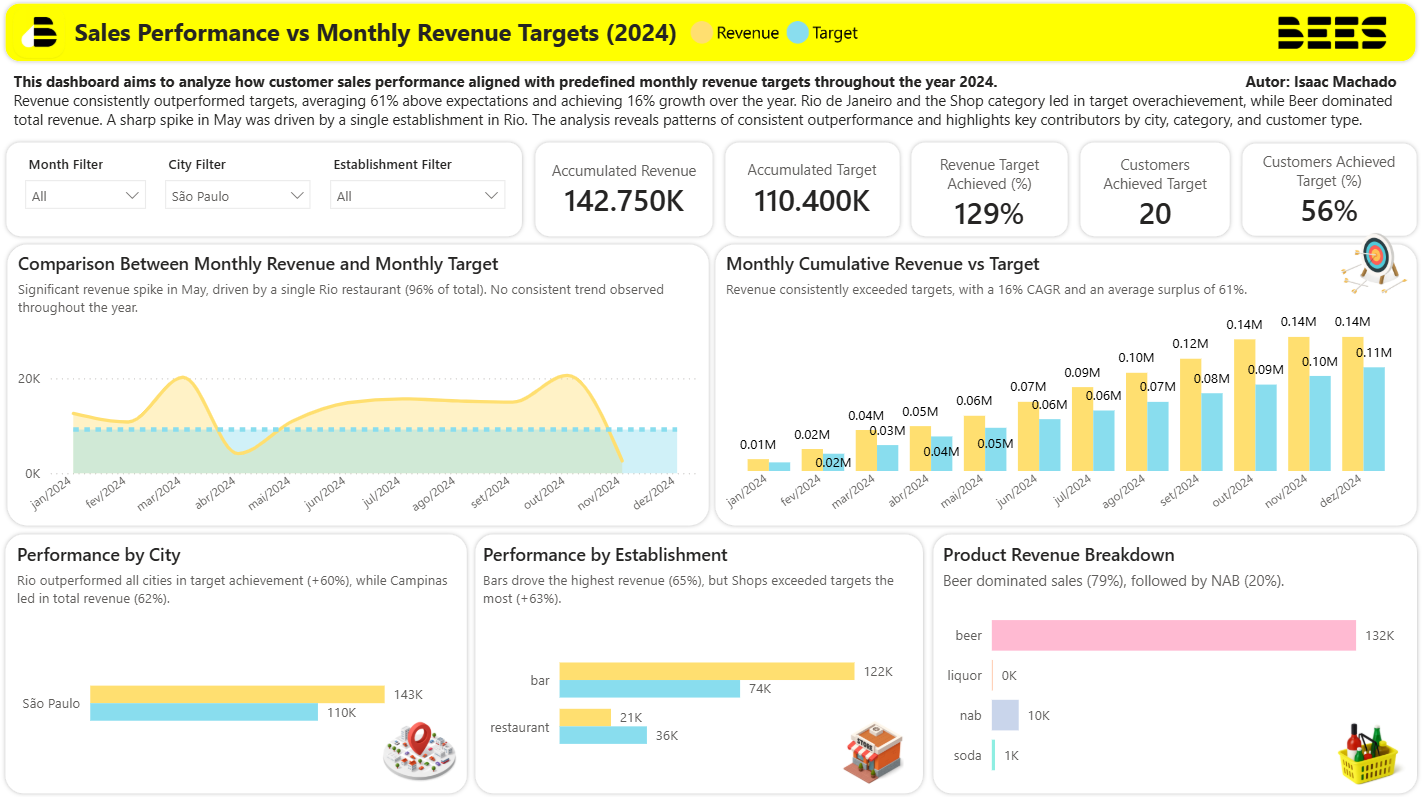The width and height of the screenshot is (1422, 797).
Task: Click the store building icon
Action: [871, 753]
